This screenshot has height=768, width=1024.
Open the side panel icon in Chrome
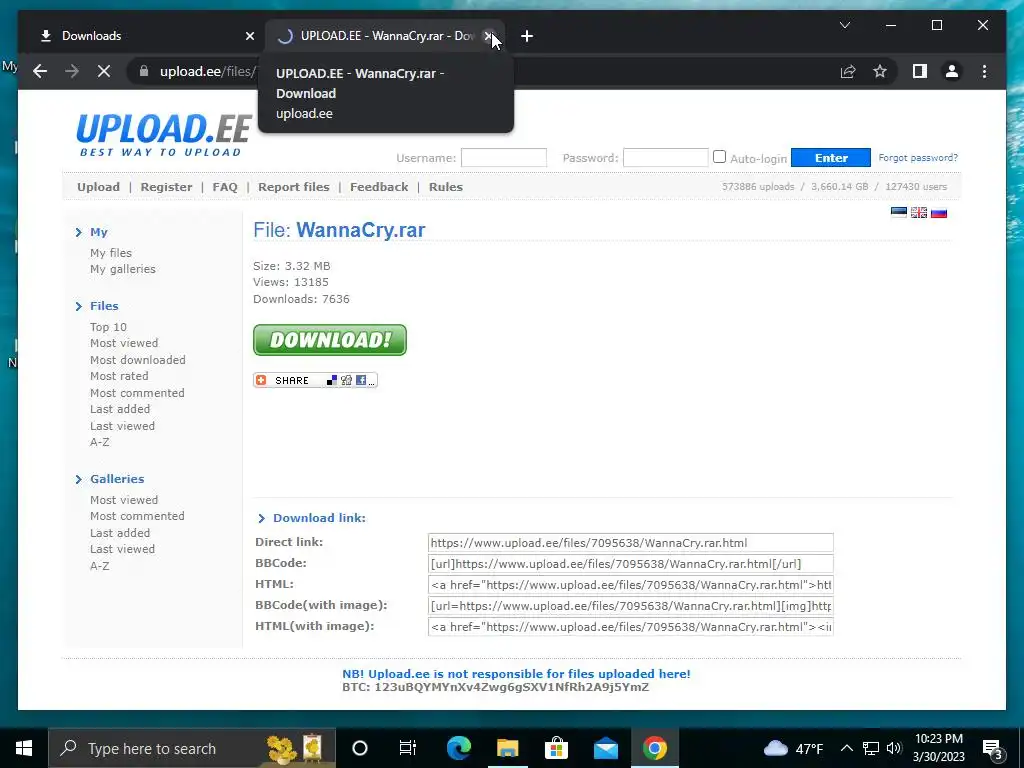click(x=920, y=71)
